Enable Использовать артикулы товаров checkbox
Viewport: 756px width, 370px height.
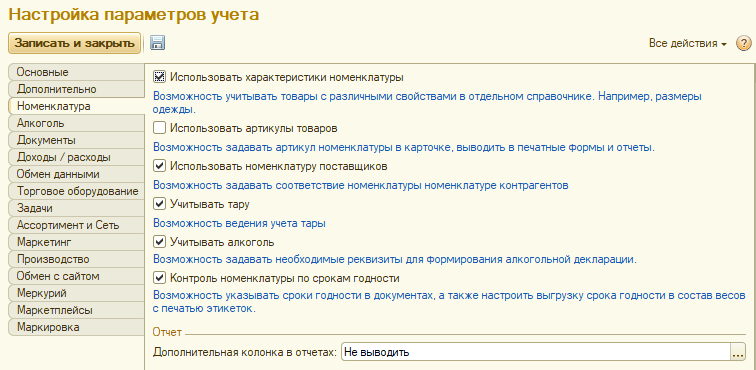[159, 128]
